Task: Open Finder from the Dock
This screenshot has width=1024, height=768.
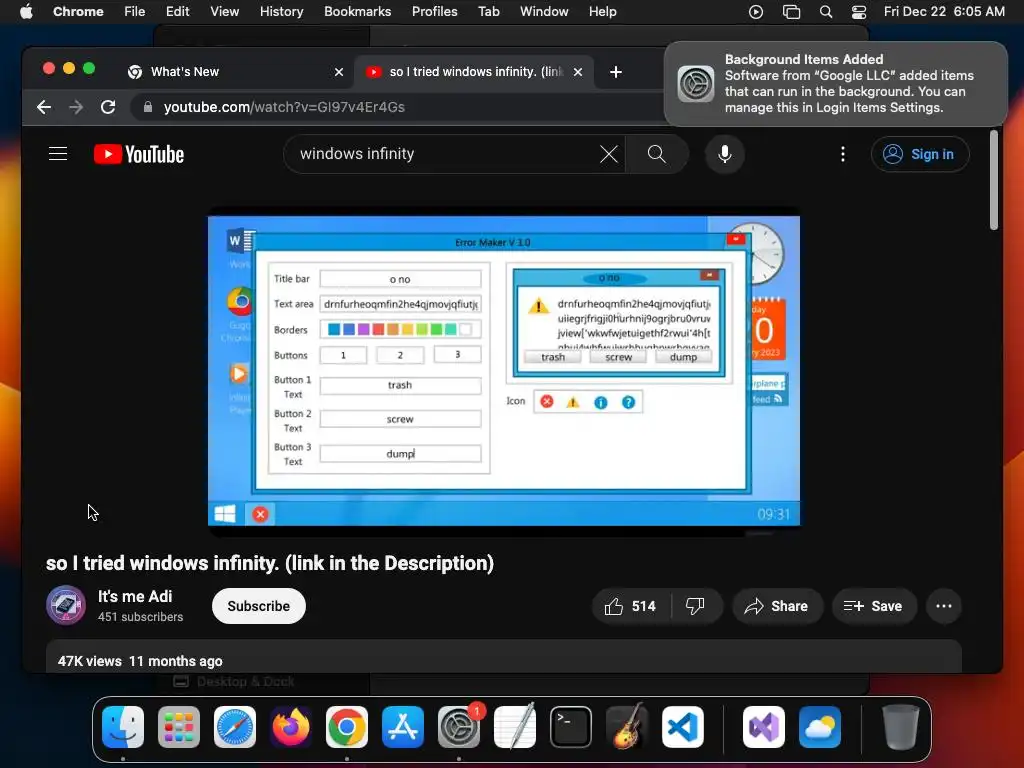Action: pos(123,727)
